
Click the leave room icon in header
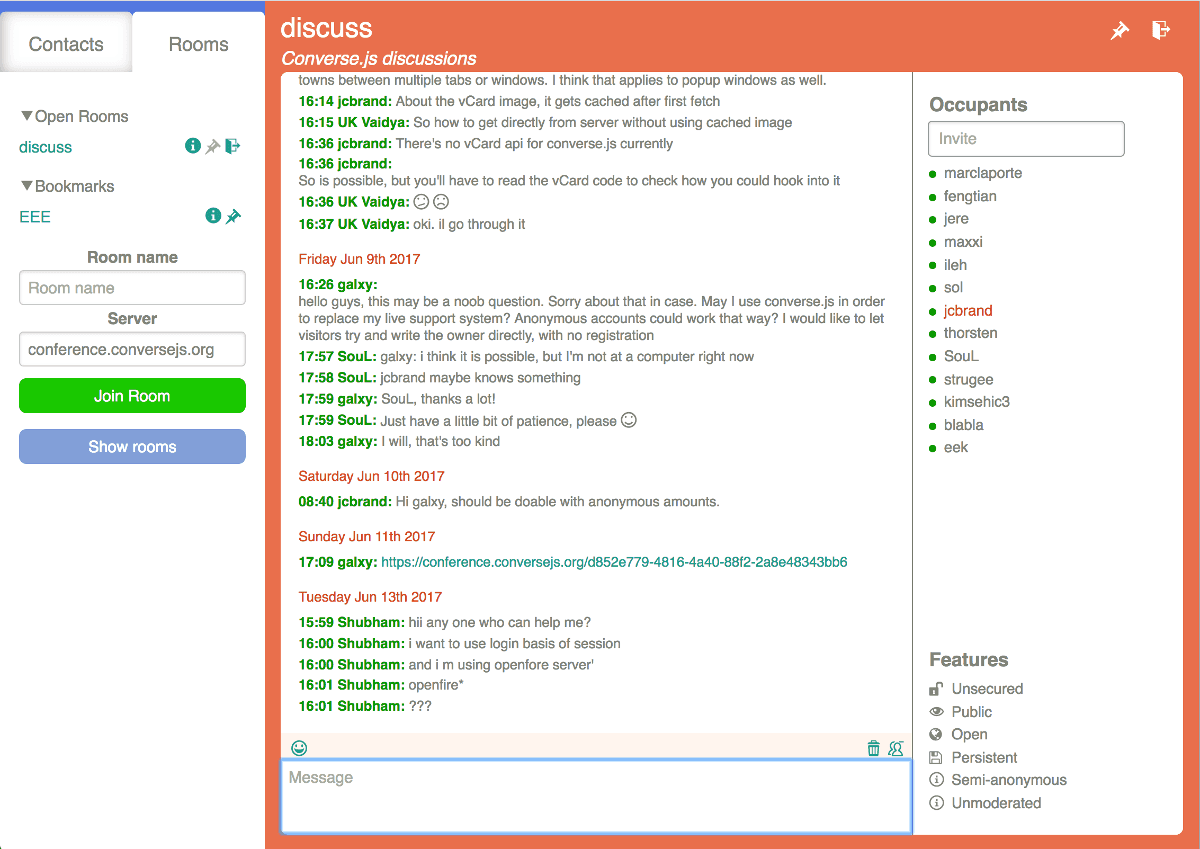[x=1161, y=30]
